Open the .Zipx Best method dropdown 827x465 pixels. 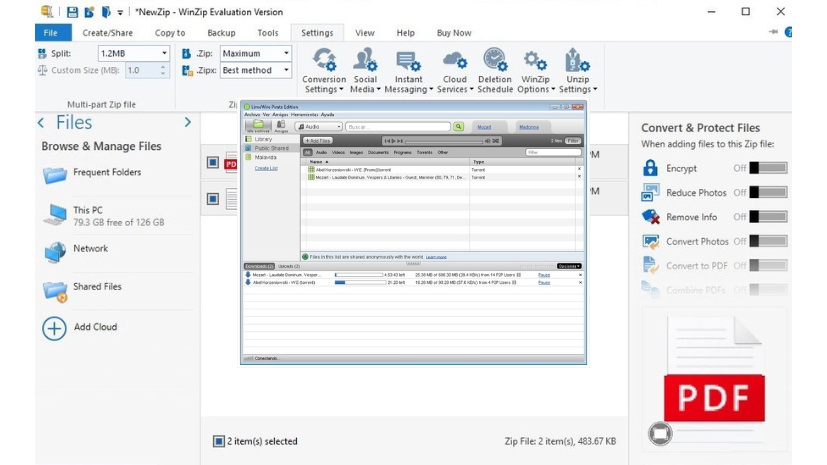coord(286,70)
